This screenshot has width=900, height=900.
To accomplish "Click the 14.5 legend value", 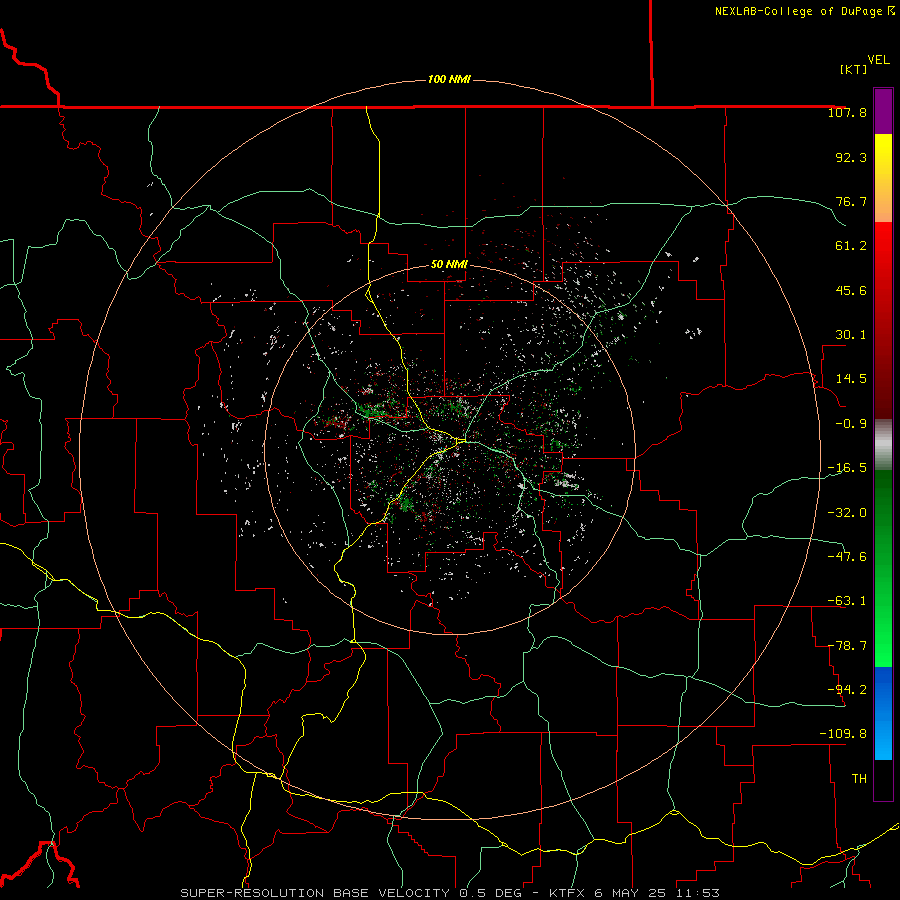I will (x=851, y=379).
